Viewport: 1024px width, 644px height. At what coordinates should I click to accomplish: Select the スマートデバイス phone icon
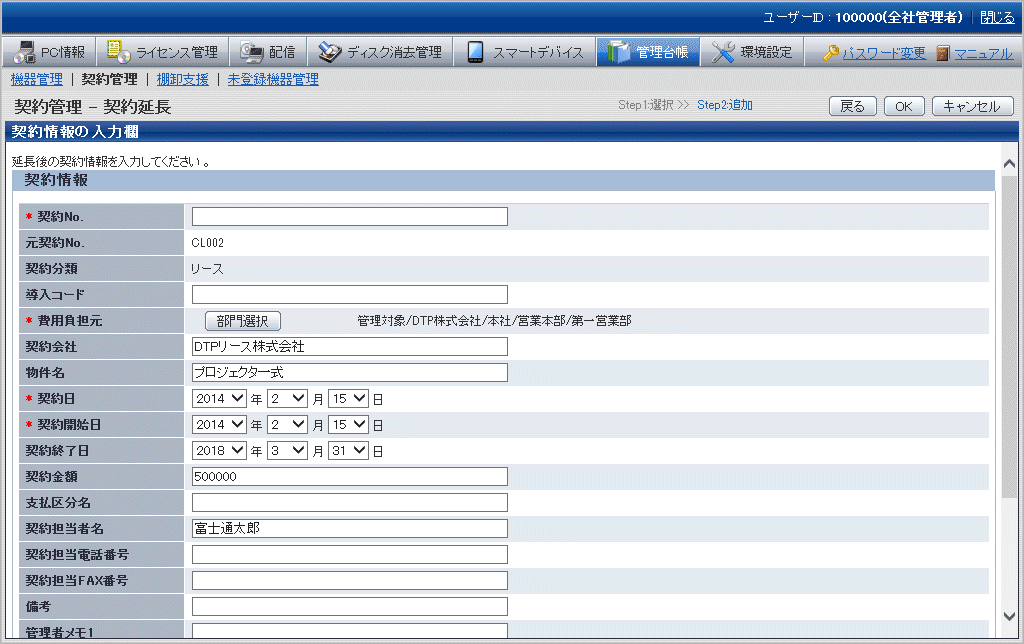pyautogui.click(x=476, y=52)
